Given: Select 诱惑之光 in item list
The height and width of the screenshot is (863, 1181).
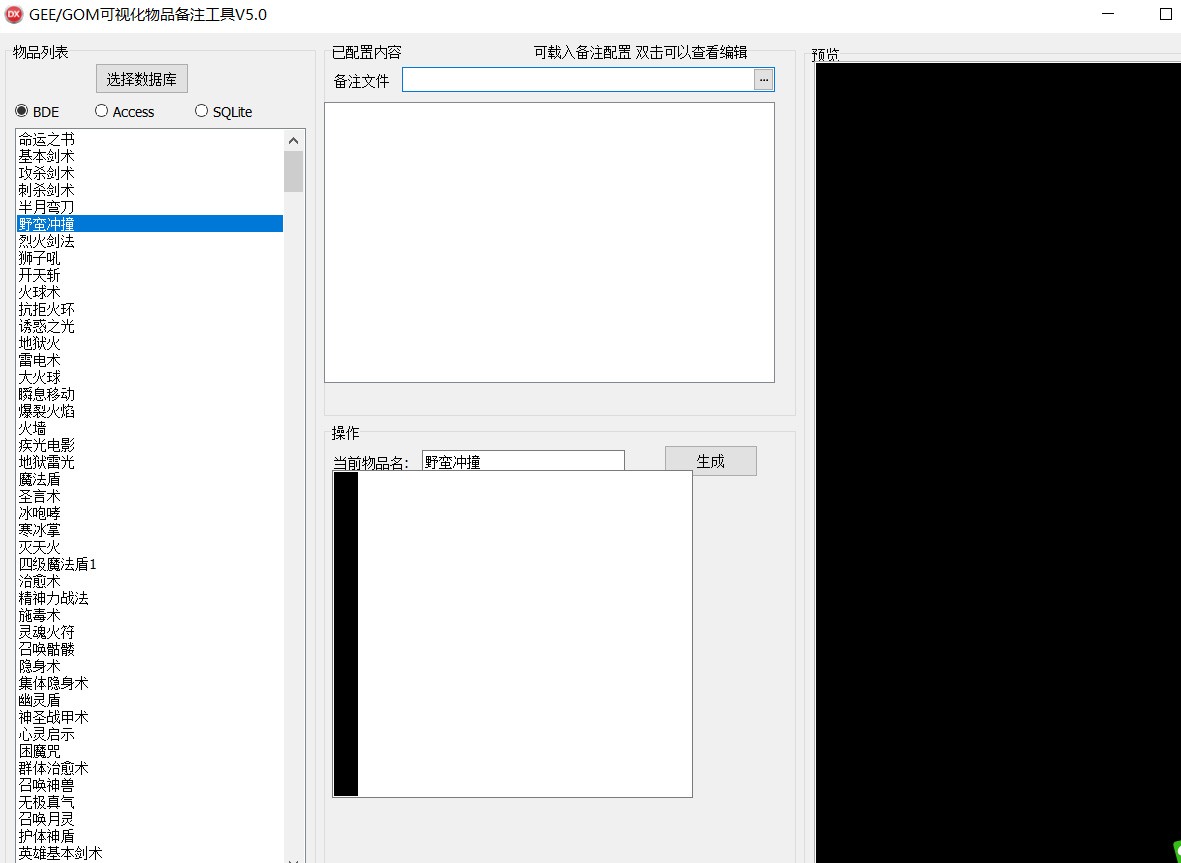Looking at the screenshot, I should (150, 326).
